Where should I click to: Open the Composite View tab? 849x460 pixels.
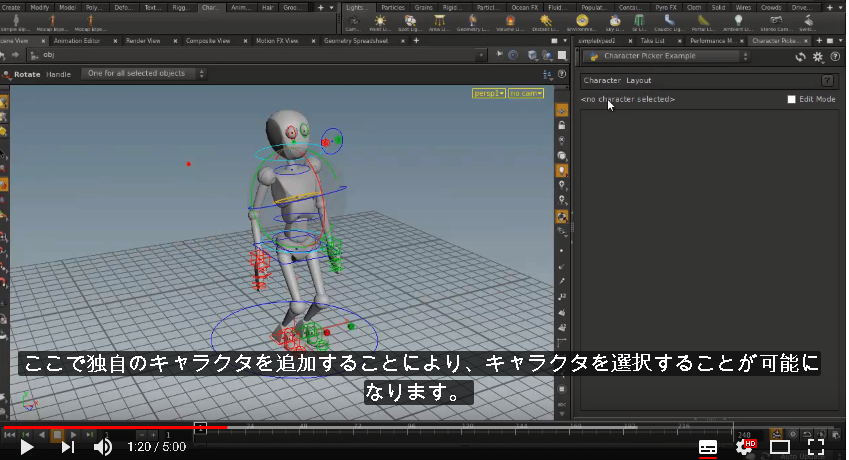coord(208,41)
